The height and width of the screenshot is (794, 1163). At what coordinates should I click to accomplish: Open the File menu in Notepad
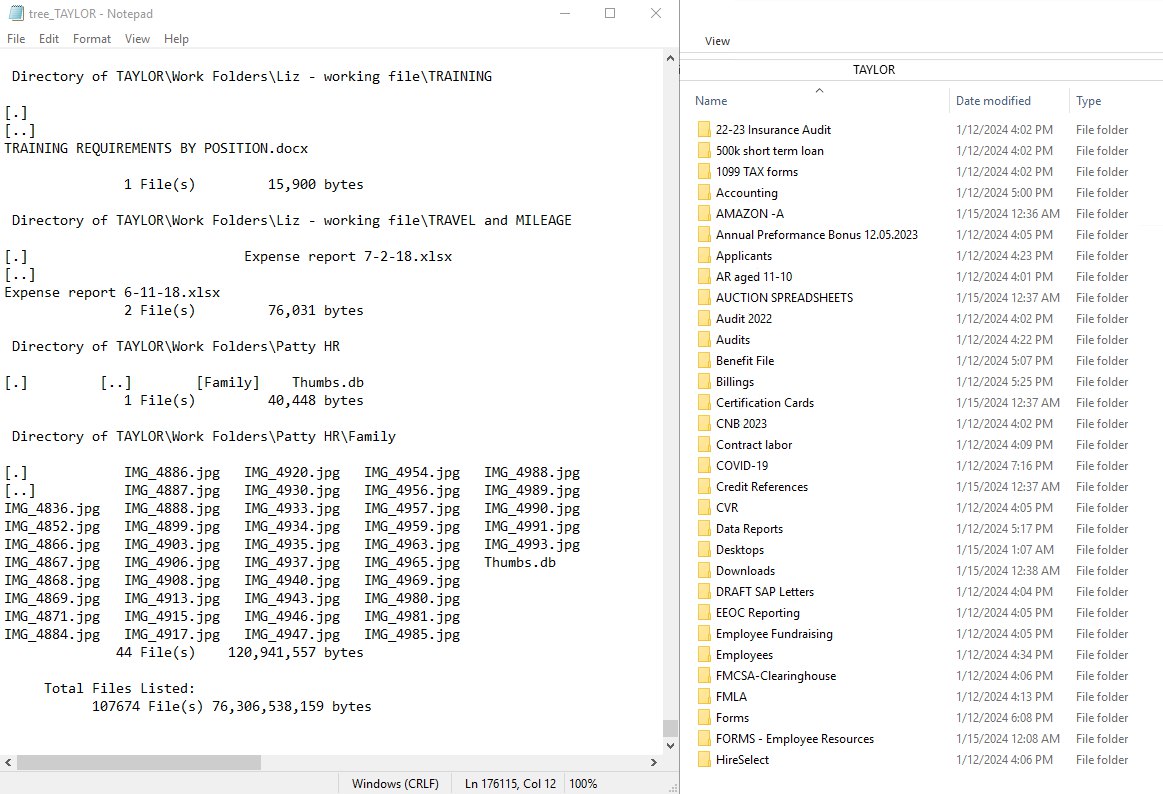[16, 39]
